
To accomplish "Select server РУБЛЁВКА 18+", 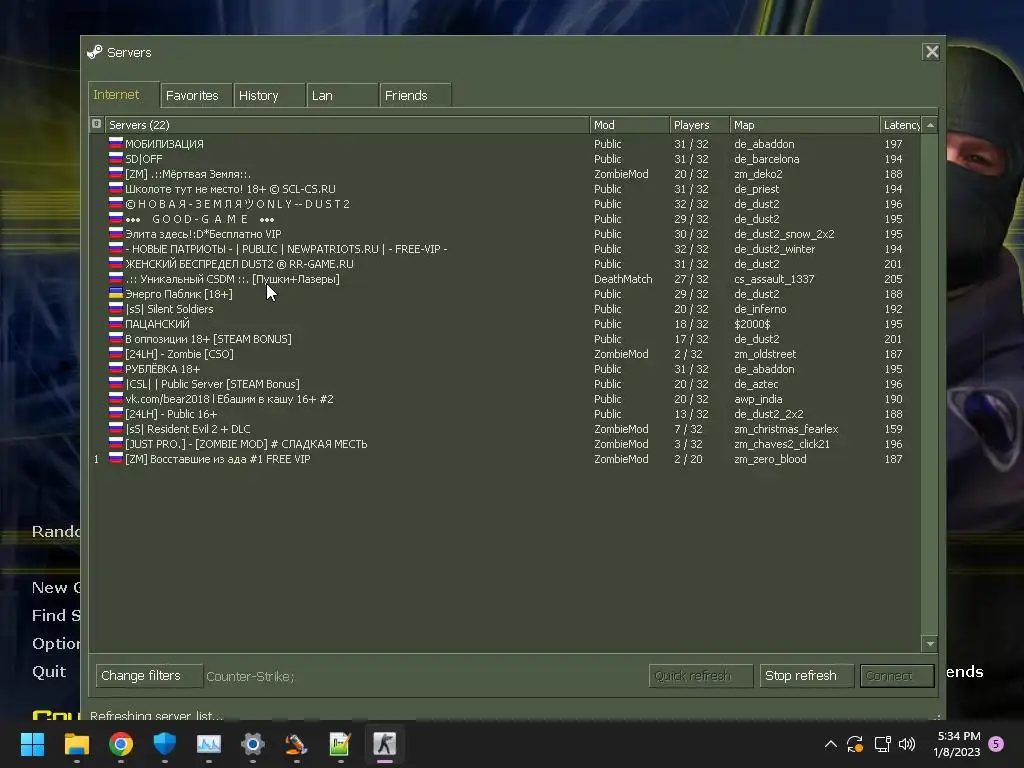I will (505, 369).
